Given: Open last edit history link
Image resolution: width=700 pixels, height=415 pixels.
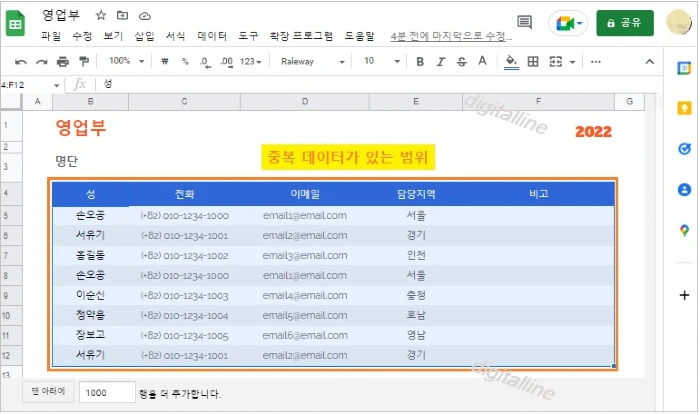Looking at the screenshot, I should (451, 37).
